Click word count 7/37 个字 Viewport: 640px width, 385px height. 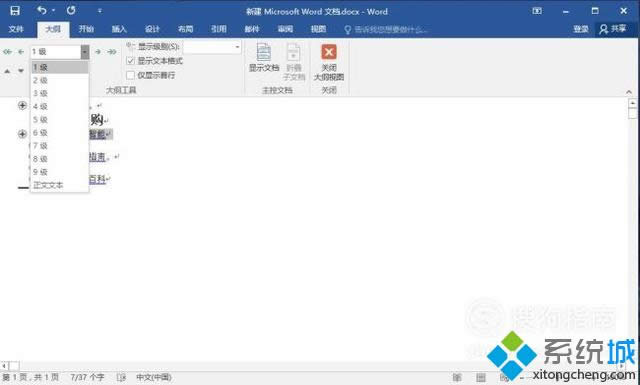(87, 377)
